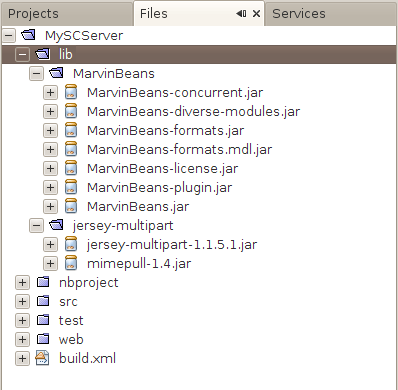398x390 pixels.
Task: Select MarvinBeans-formats.mdl.jar file name
Action: 179,150
